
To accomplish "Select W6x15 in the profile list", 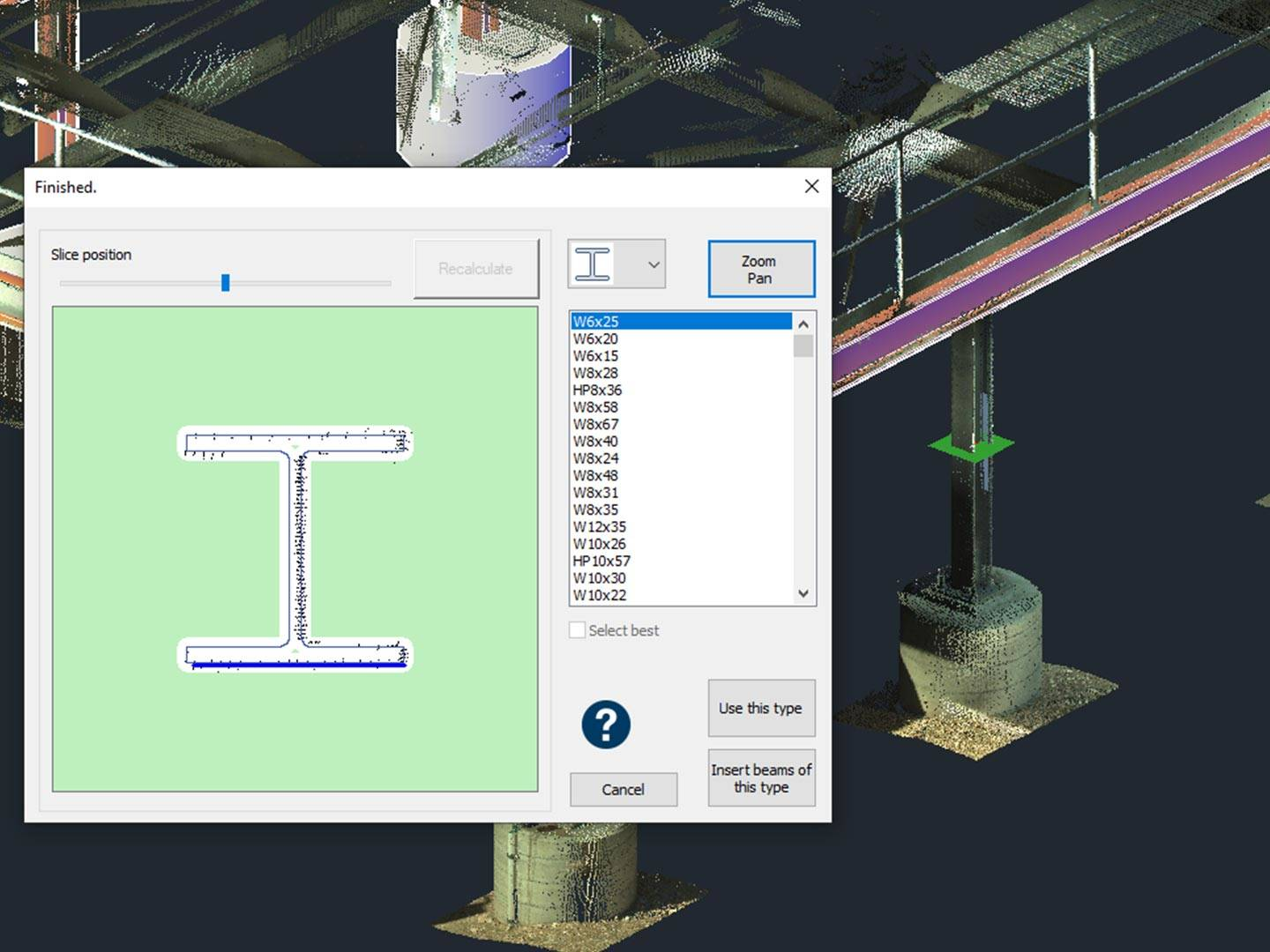I will [x=682, y=356].
